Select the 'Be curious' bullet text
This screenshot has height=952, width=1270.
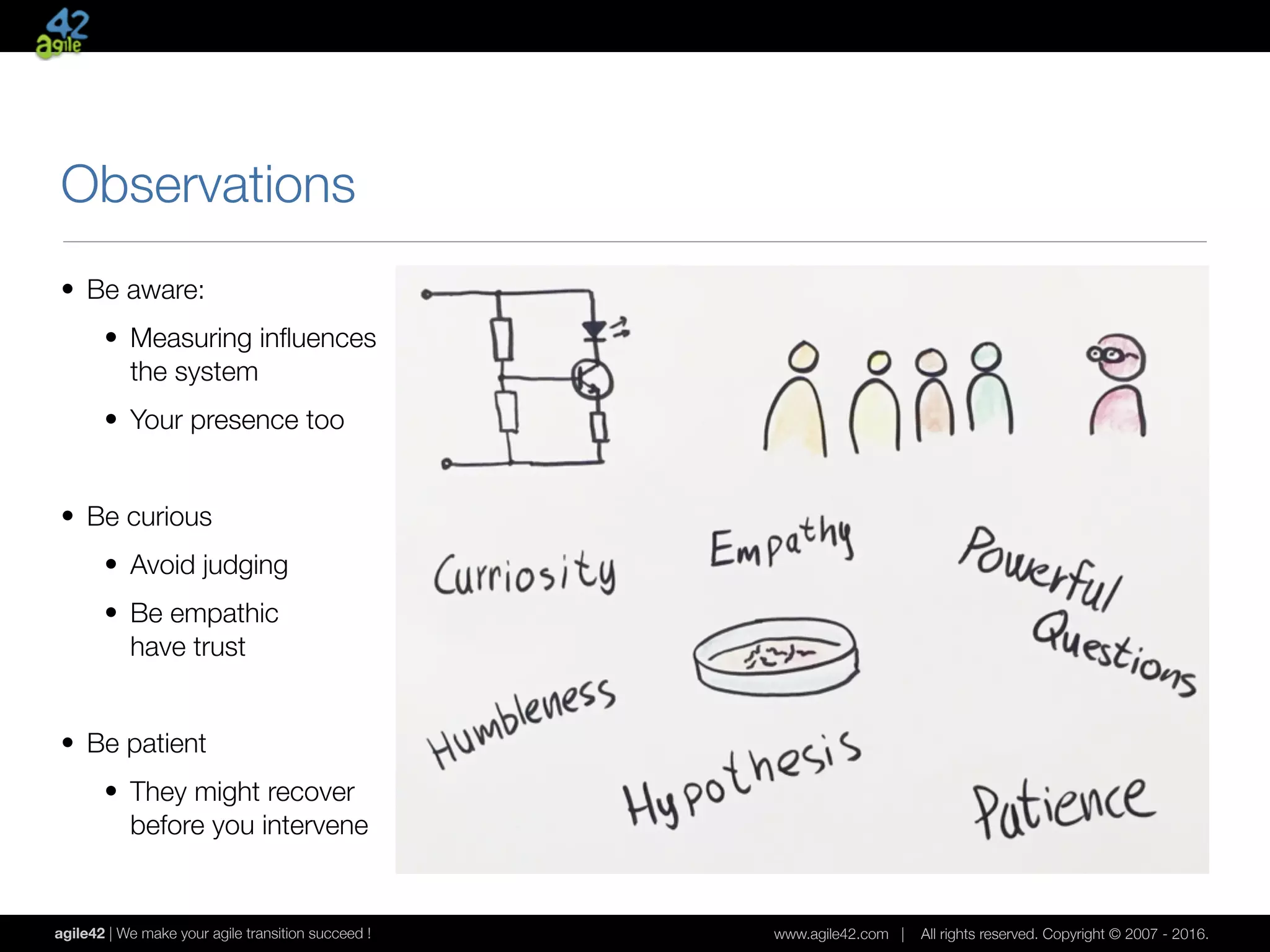coord(149,516)
